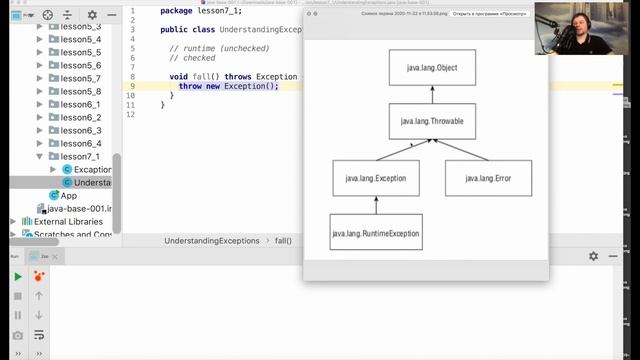Image resolution: width=640 pixels, height=360 pixels.
Task: Select opened file via locate target icon
Action: click(x=48, y=15)
